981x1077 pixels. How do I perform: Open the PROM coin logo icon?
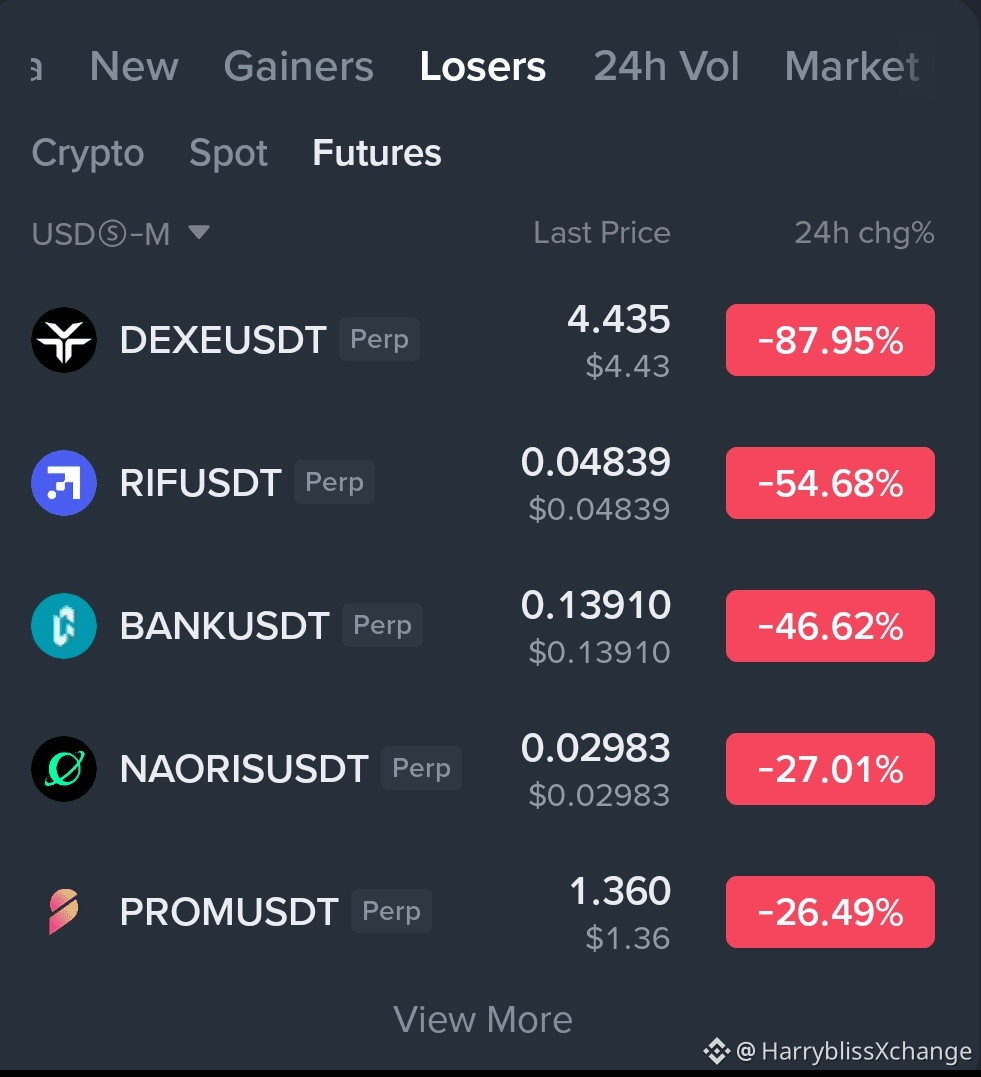pyautogui.click(x=64, y=911)
